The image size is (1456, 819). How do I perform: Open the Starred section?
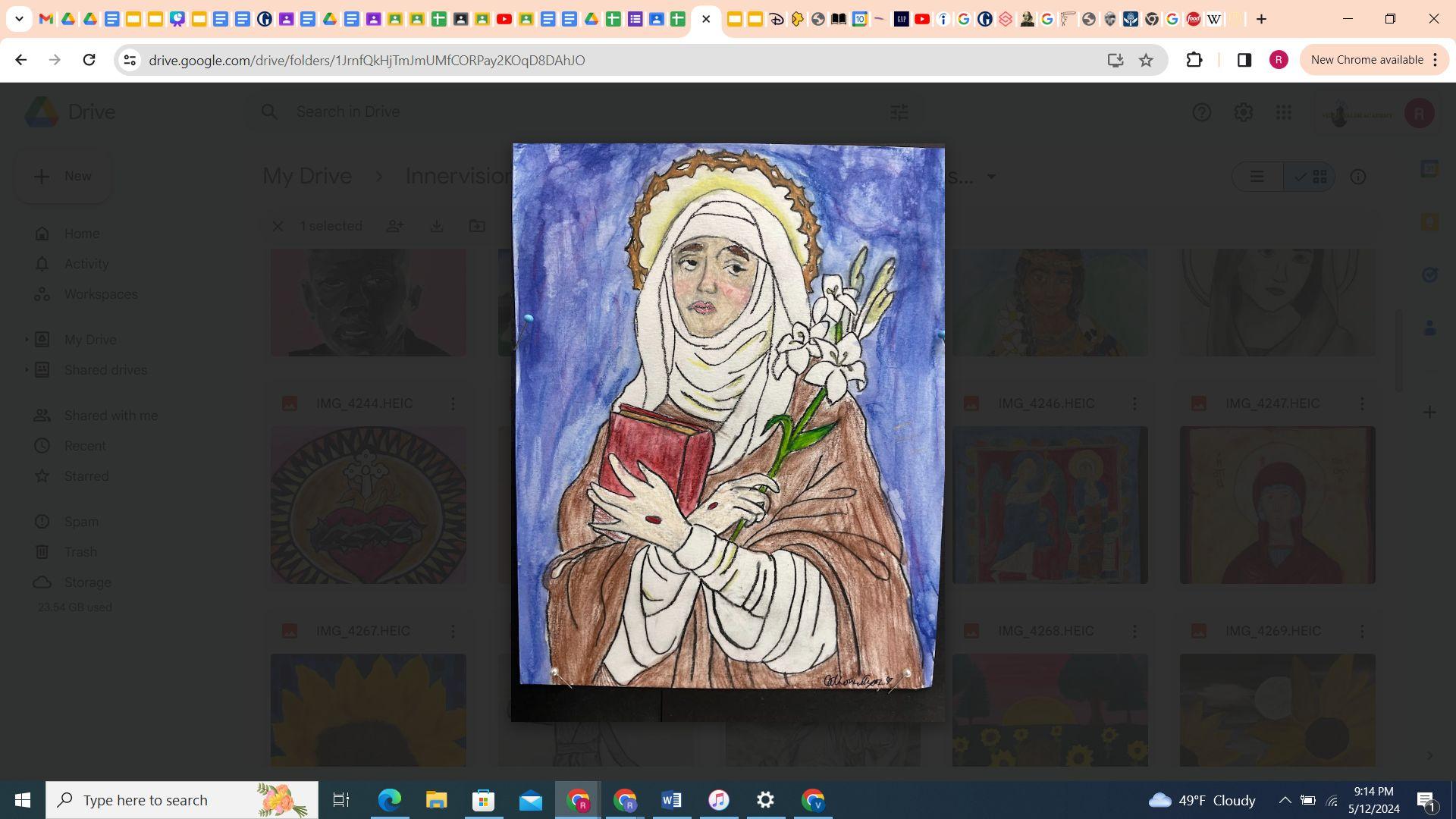point(86,476)
